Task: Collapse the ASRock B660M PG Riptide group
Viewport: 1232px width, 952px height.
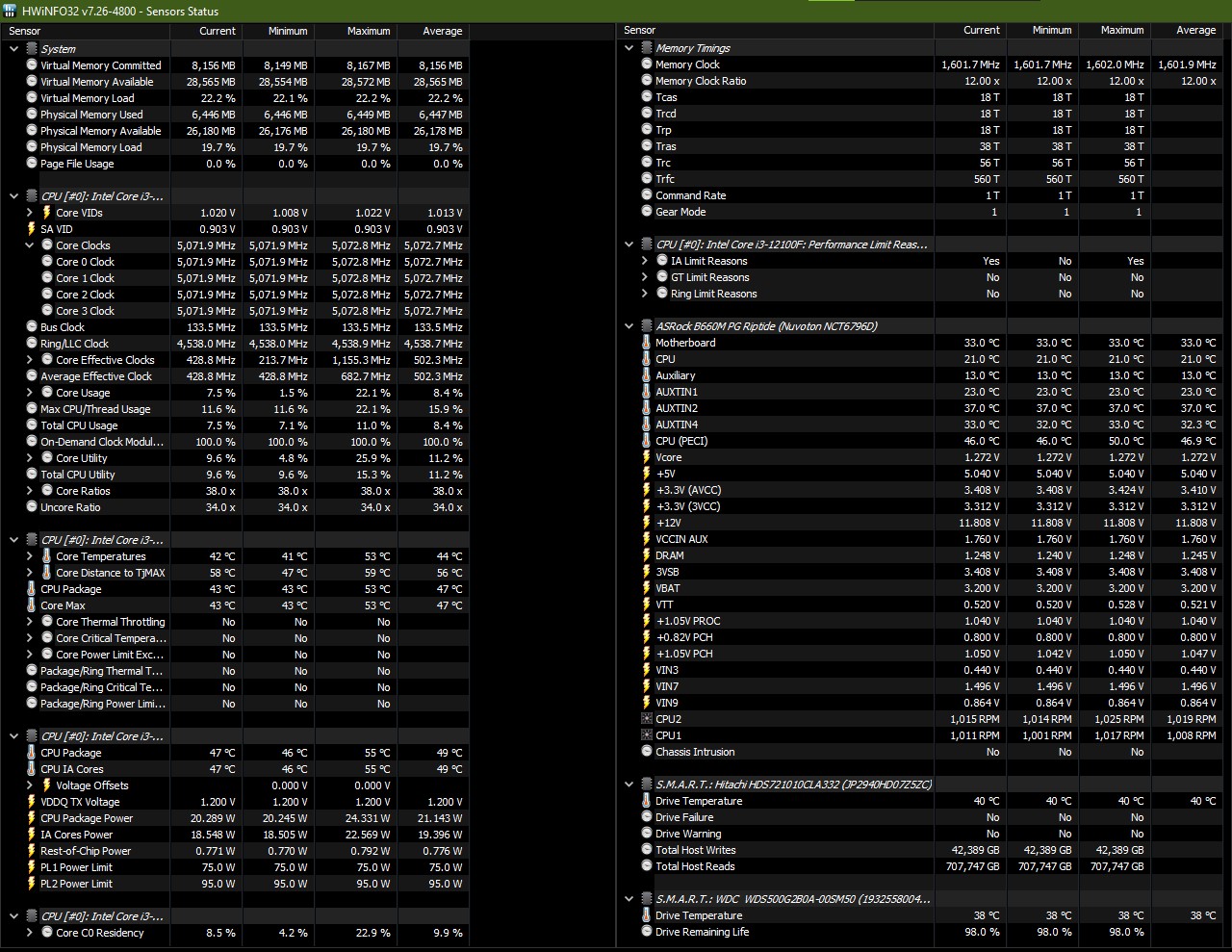Action: click(629, 325)
